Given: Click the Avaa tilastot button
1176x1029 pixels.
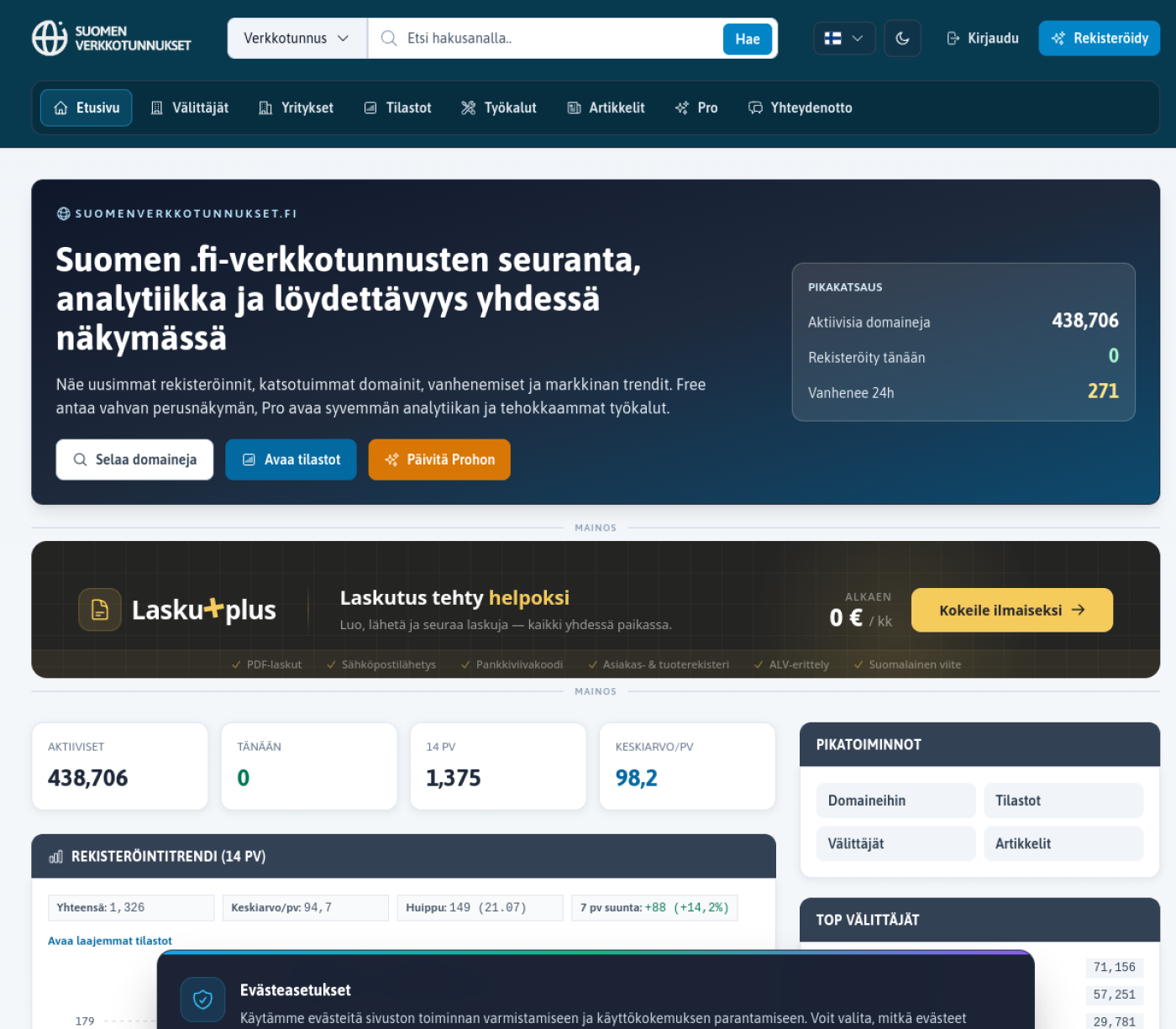Looking at the screenshot, I should (291, 459).
